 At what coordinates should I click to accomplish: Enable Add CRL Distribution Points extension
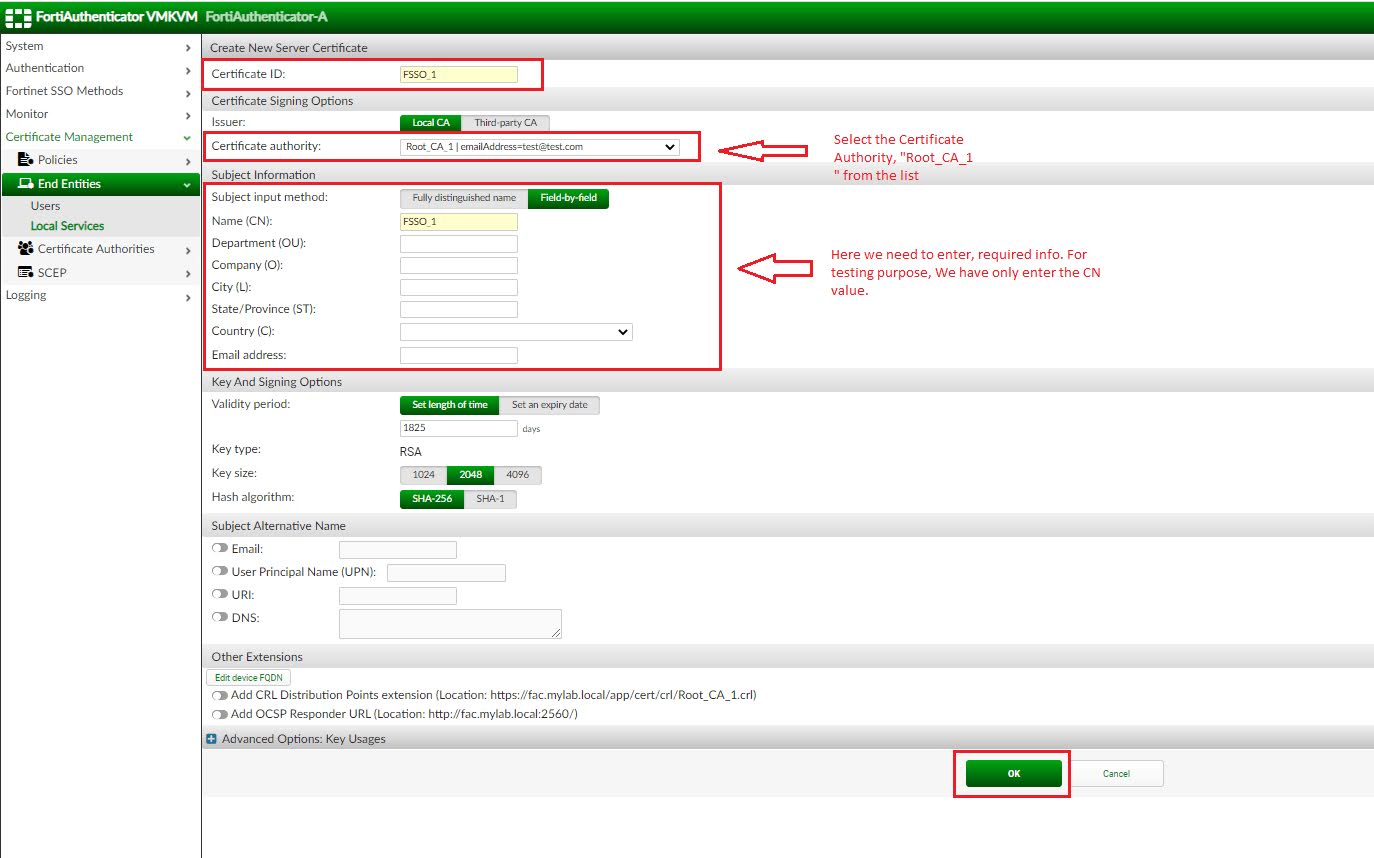click(x=220, y=695)
